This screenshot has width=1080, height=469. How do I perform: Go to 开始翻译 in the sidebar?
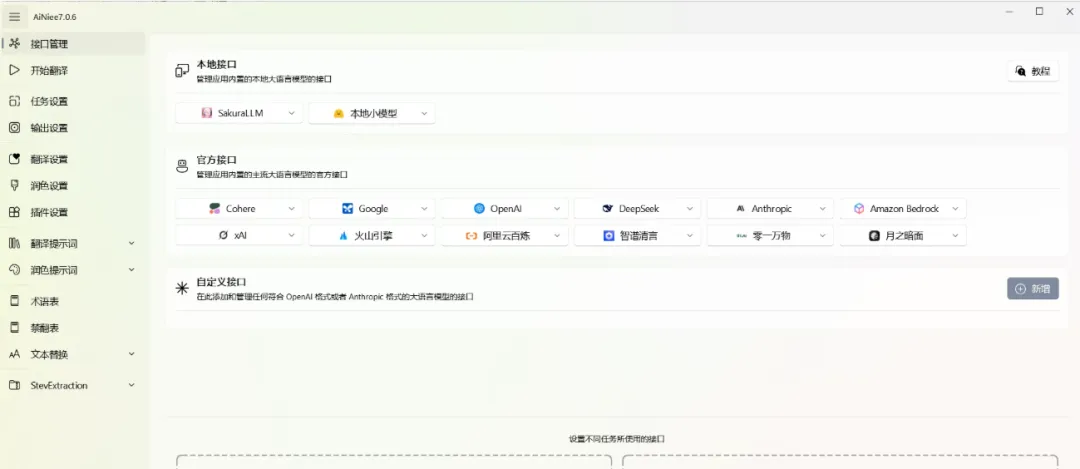pyautogui.click(x=72, y=70)
